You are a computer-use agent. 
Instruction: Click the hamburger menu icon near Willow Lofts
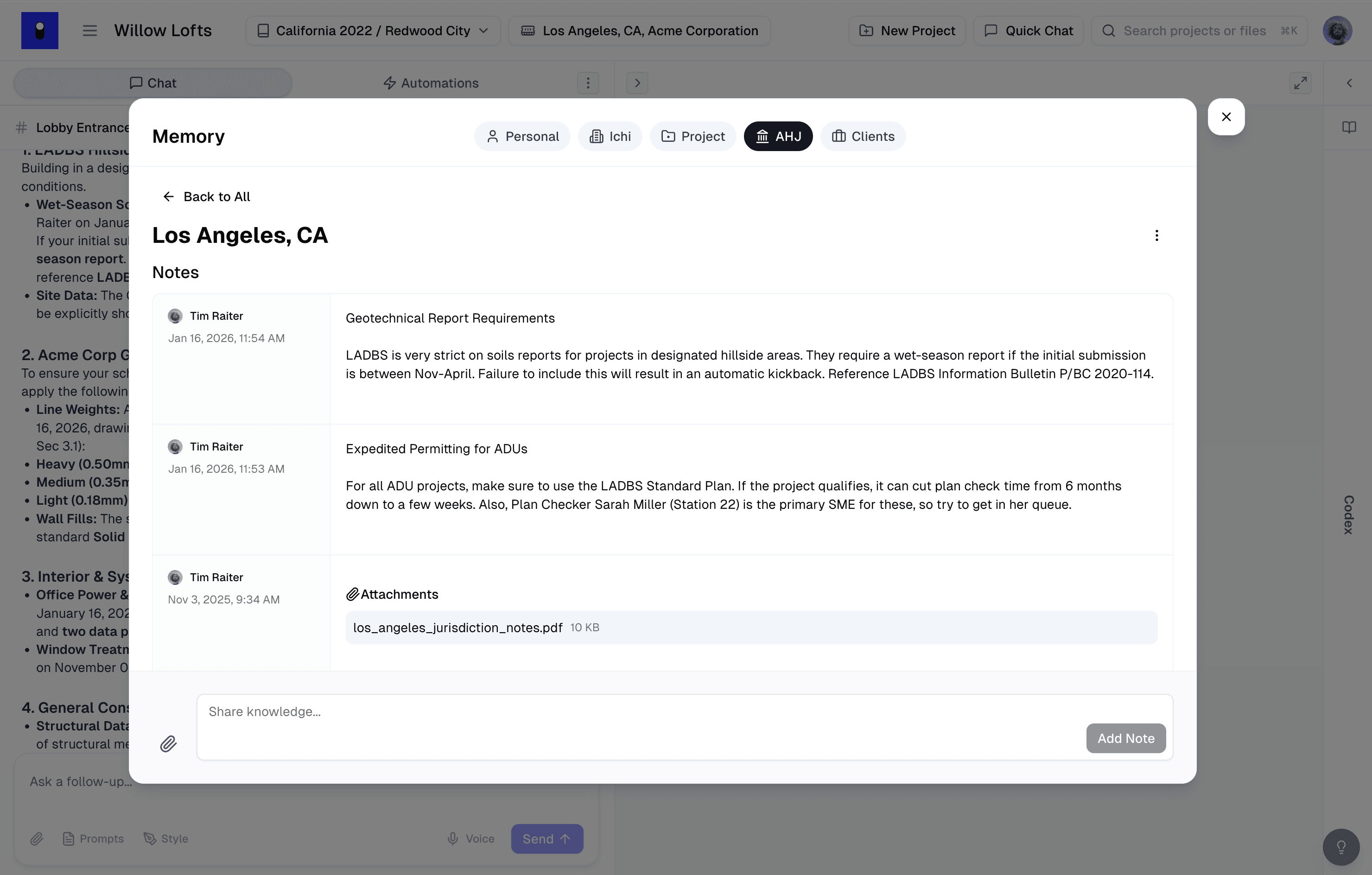pos(89,31)
